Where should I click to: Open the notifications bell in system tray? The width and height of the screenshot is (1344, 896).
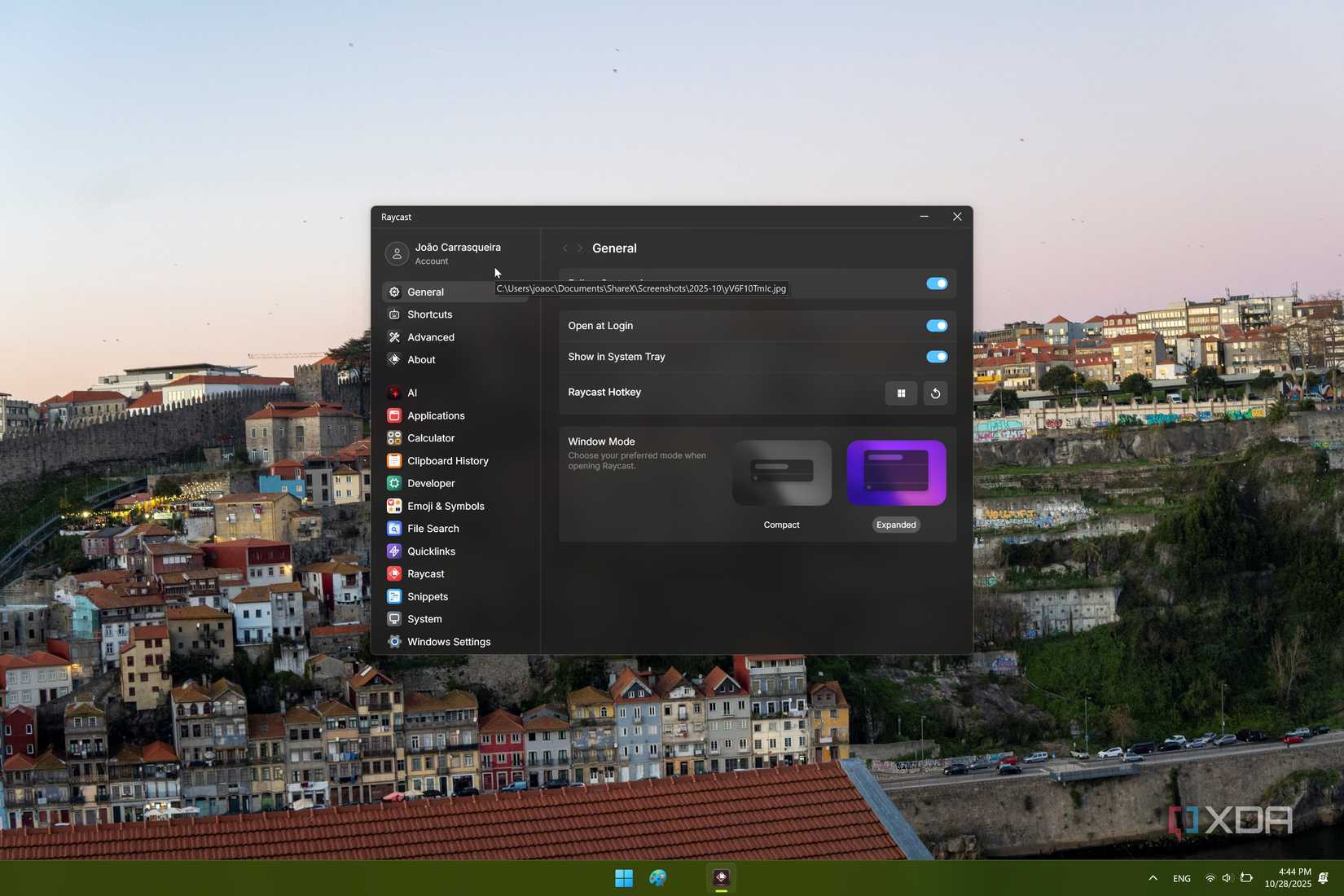click(x=1324, y=878)
